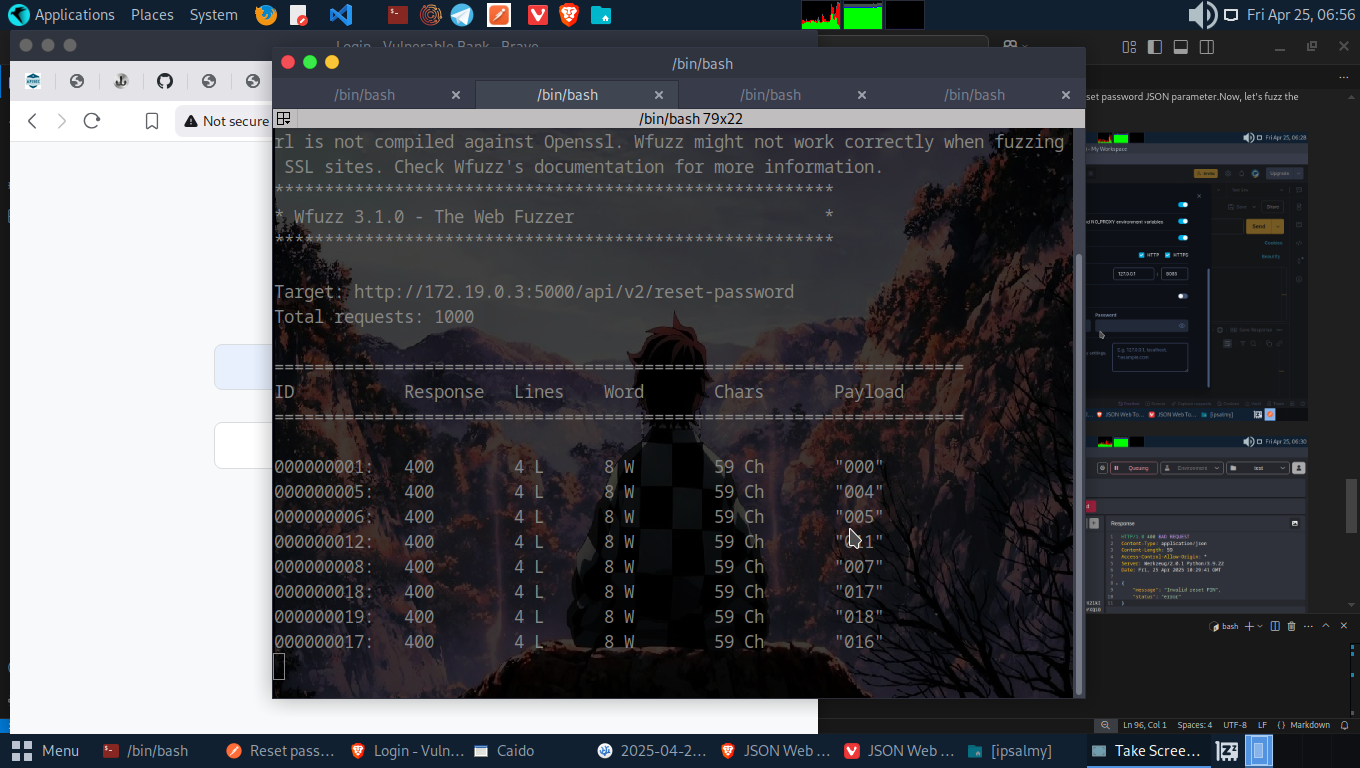Open VS Code terminal panel more actions

coord(1309,626)
